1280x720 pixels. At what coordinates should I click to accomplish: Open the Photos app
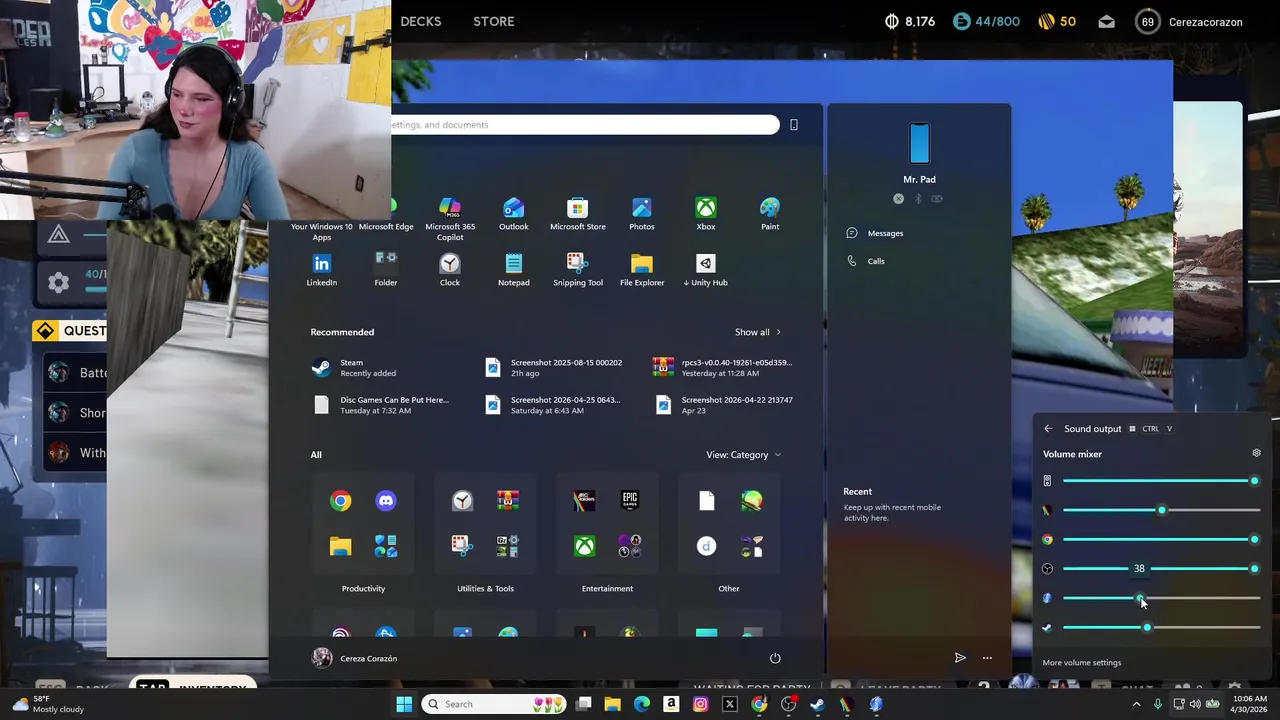coord(642,214)
